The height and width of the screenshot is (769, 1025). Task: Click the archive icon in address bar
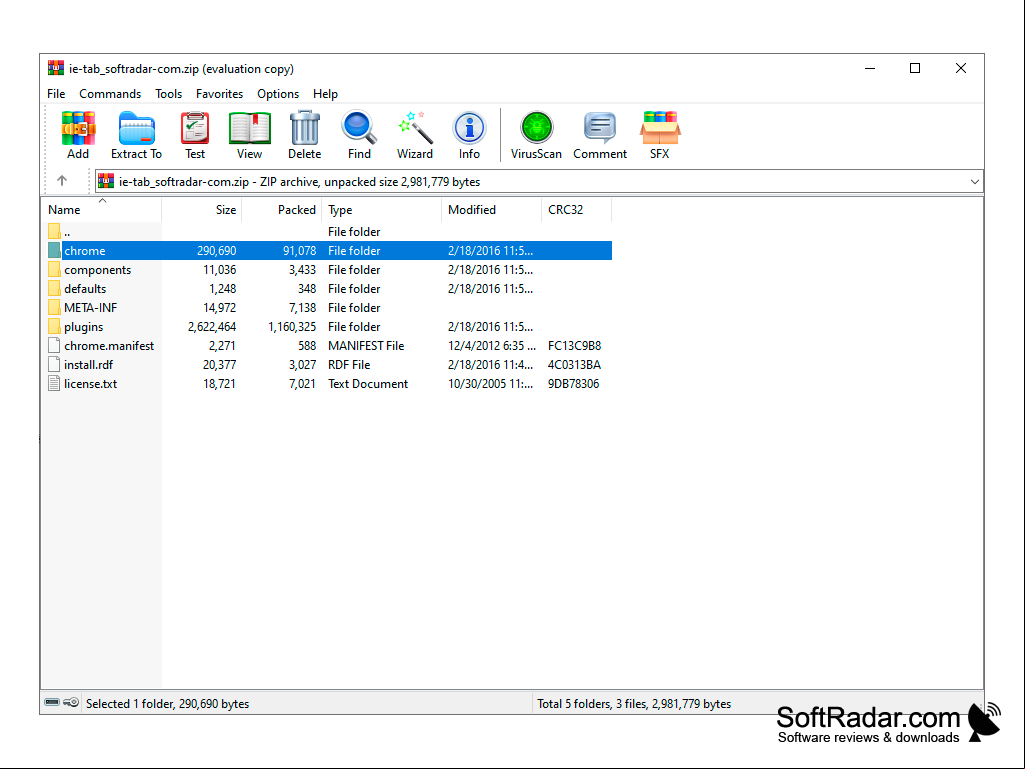tap(106, 181)
